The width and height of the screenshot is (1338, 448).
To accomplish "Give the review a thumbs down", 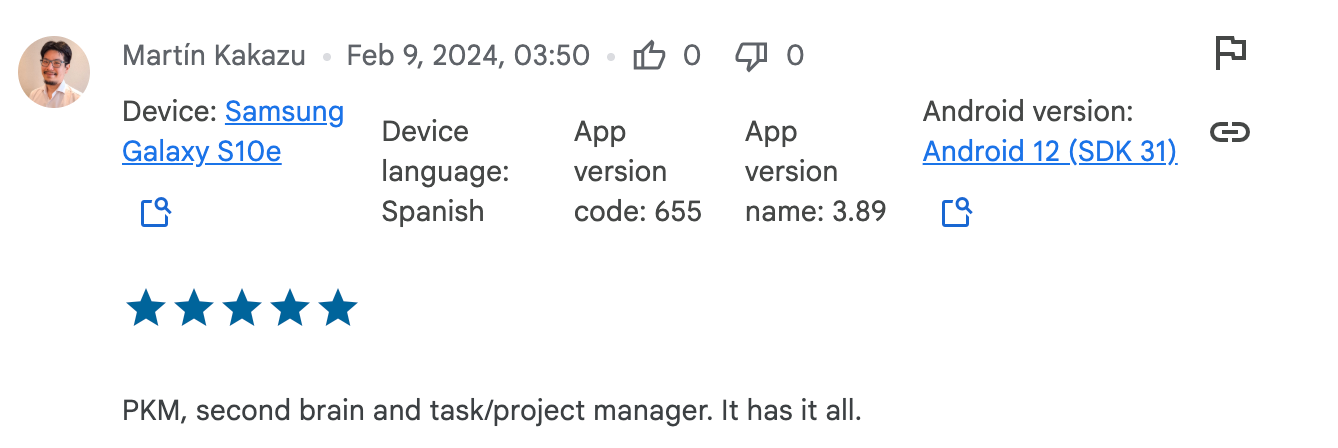I will pos(751,56).
